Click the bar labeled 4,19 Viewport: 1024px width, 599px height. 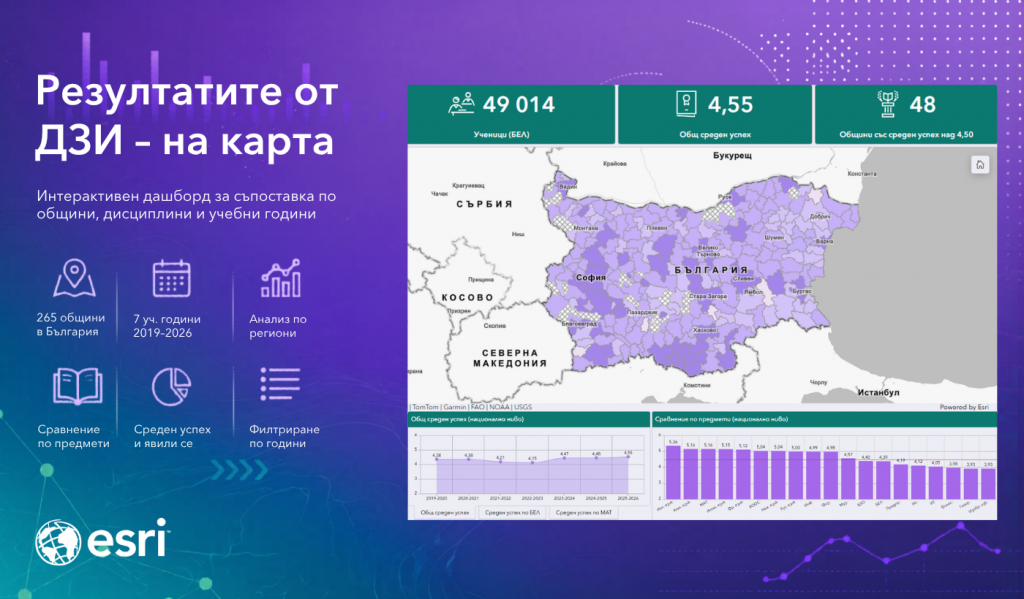pyautogui.click(x=901, y=482)
